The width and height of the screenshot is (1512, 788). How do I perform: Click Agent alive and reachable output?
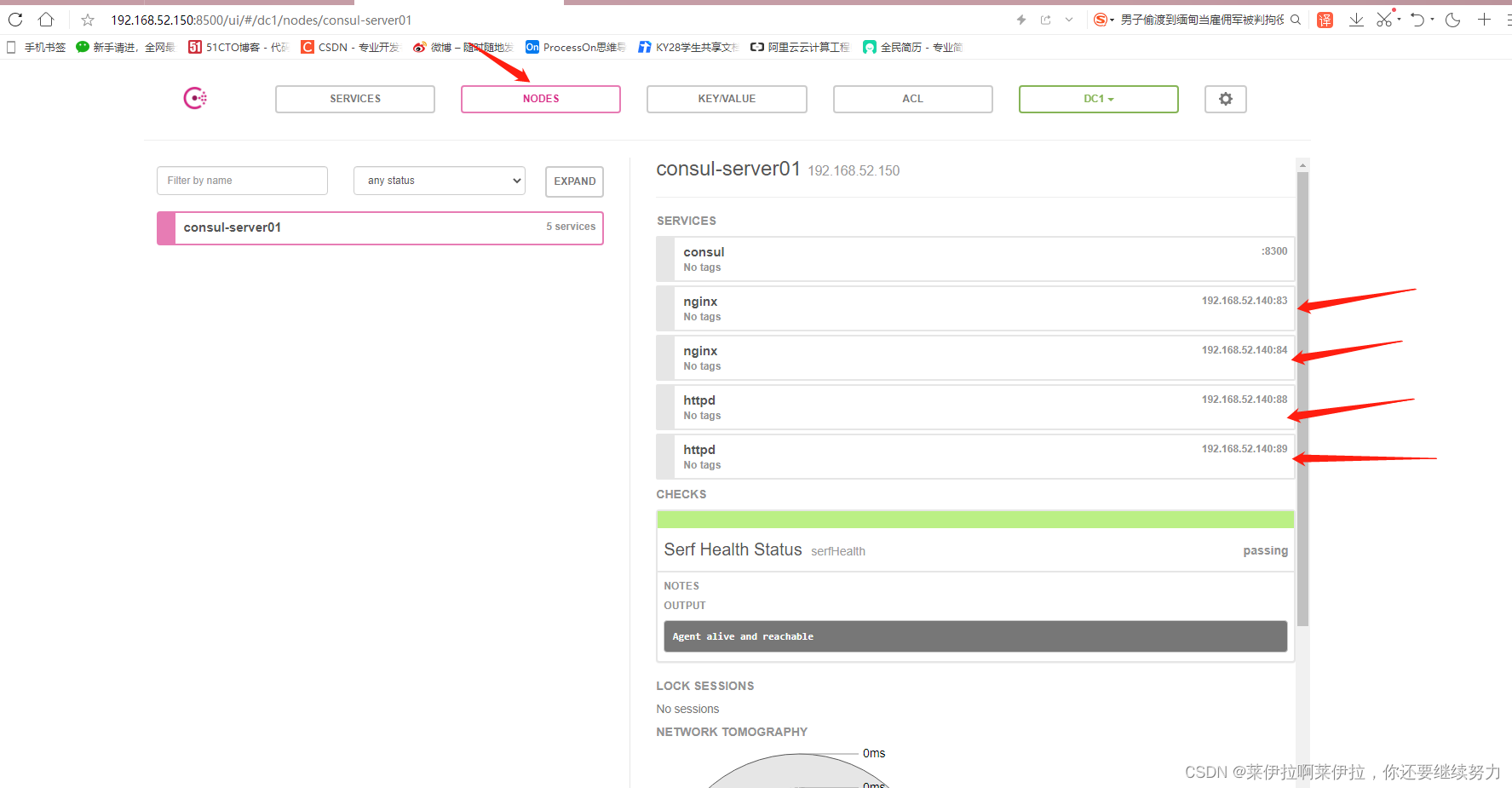point(975,636)
